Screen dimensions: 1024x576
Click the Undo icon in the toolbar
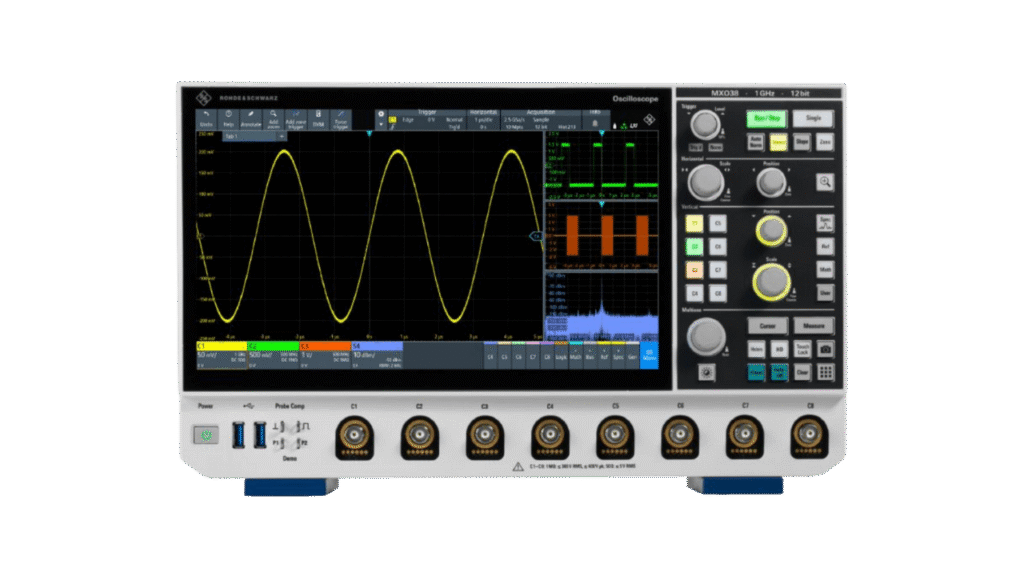(x=206, y=119)
